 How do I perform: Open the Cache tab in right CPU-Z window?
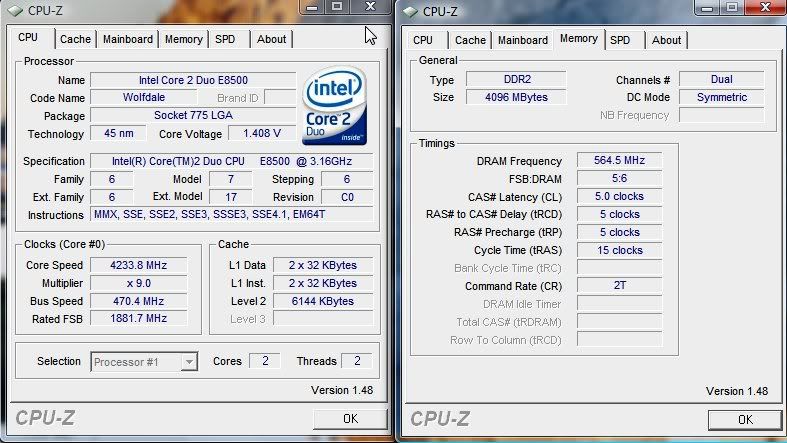point(470,40)
